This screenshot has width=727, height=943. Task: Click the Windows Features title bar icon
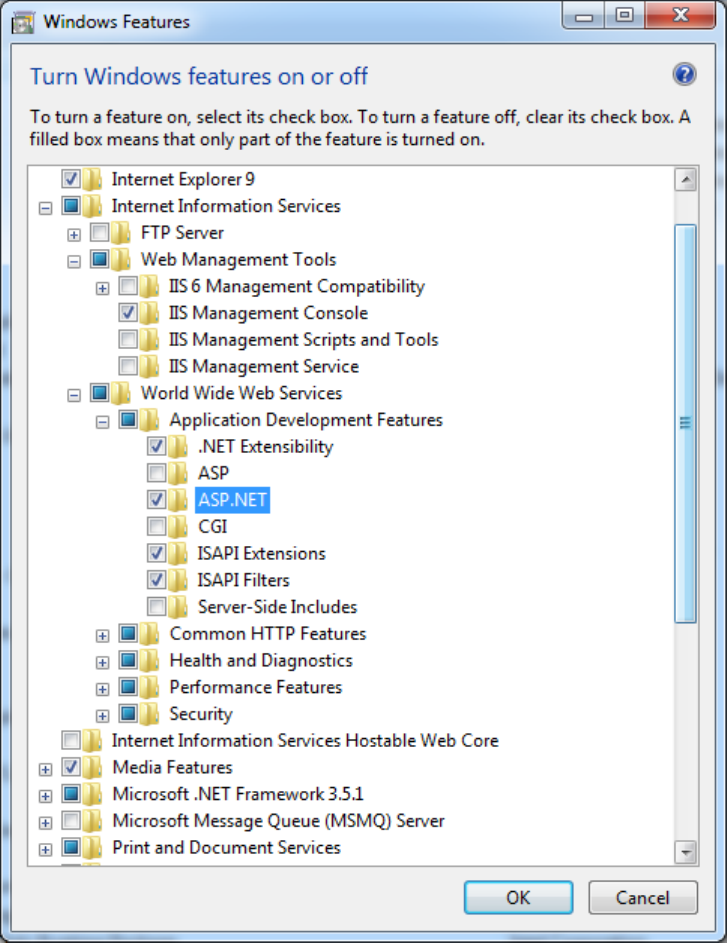(23, 23)
